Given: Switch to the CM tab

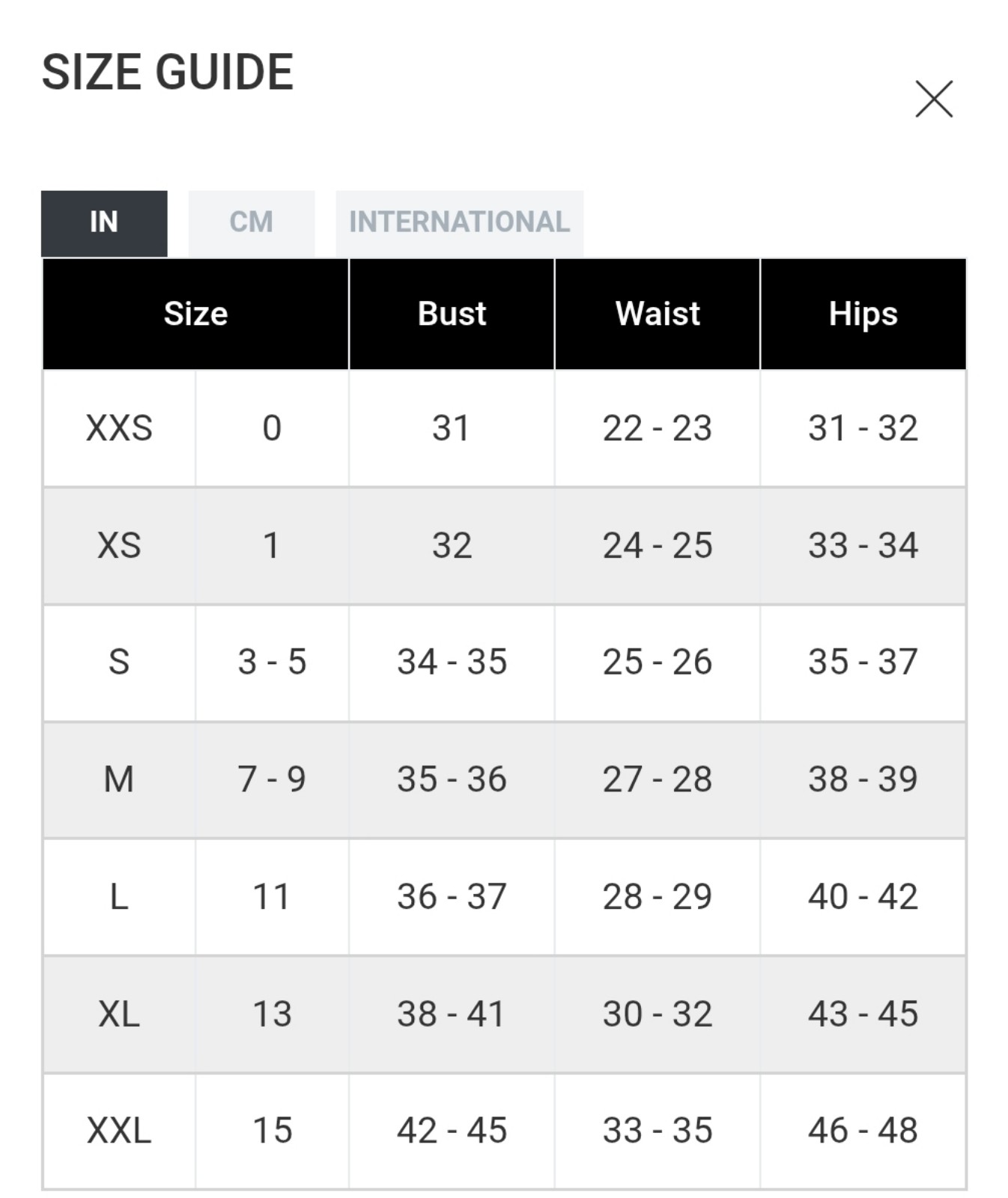Looking at the screenshot, I should (x=251, y=222).
